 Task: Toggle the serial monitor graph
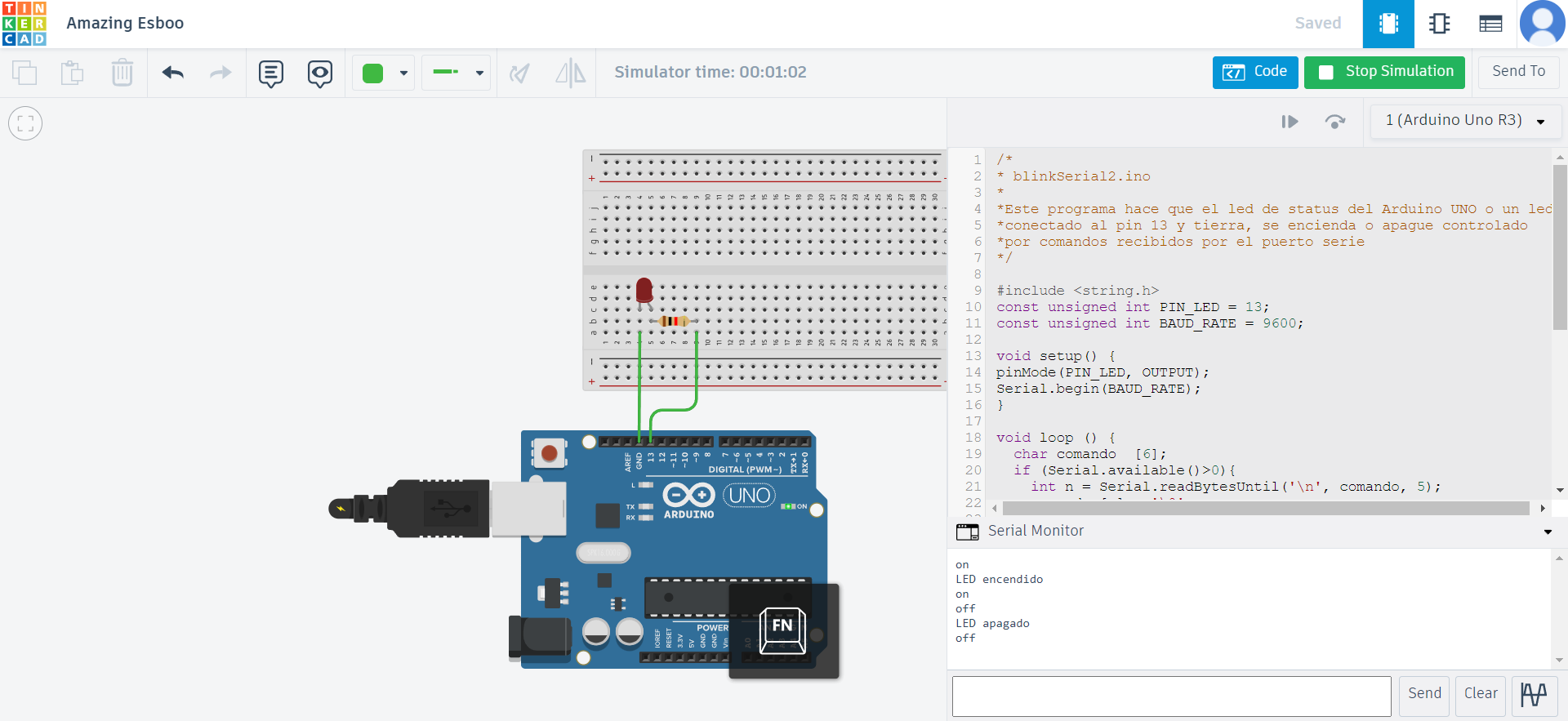1534,695
